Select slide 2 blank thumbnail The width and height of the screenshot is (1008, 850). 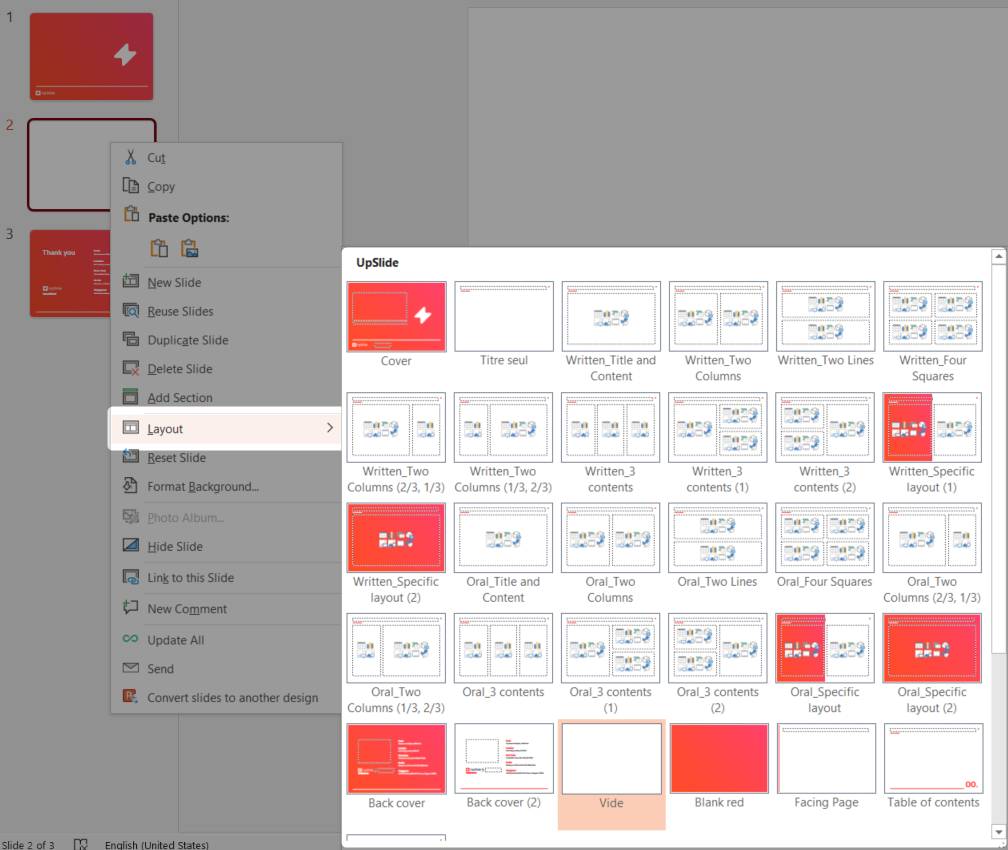(69, 165)
